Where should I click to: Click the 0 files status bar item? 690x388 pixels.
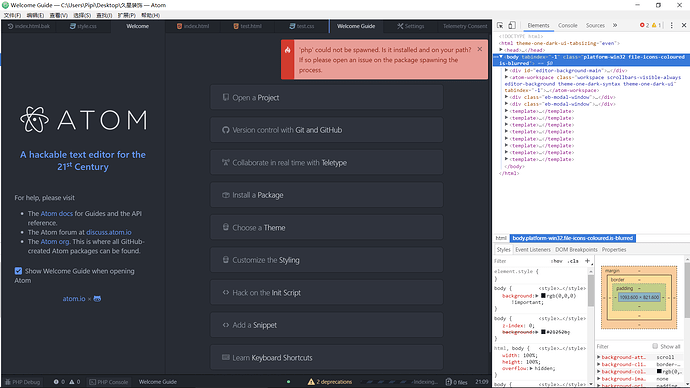[x=456, y=382]
